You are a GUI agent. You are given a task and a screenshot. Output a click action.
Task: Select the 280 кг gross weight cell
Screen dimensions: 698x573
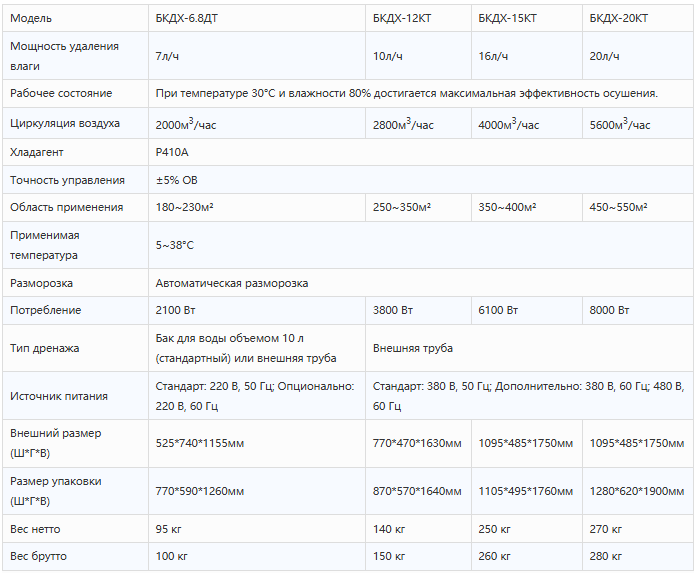click(637, 556)
